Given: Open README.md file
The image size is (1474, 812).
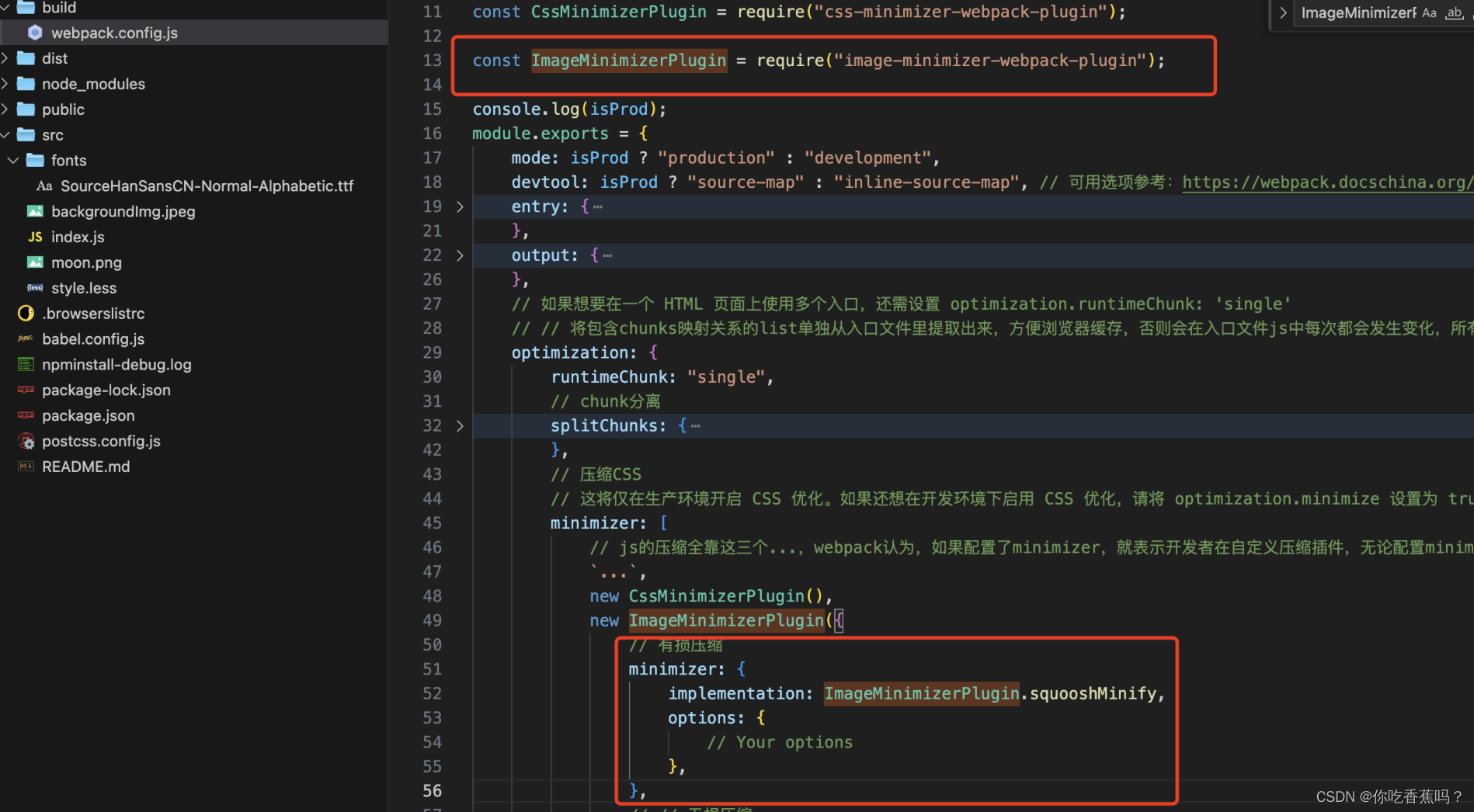Looking at the screenshot, I should coord(86,467).
